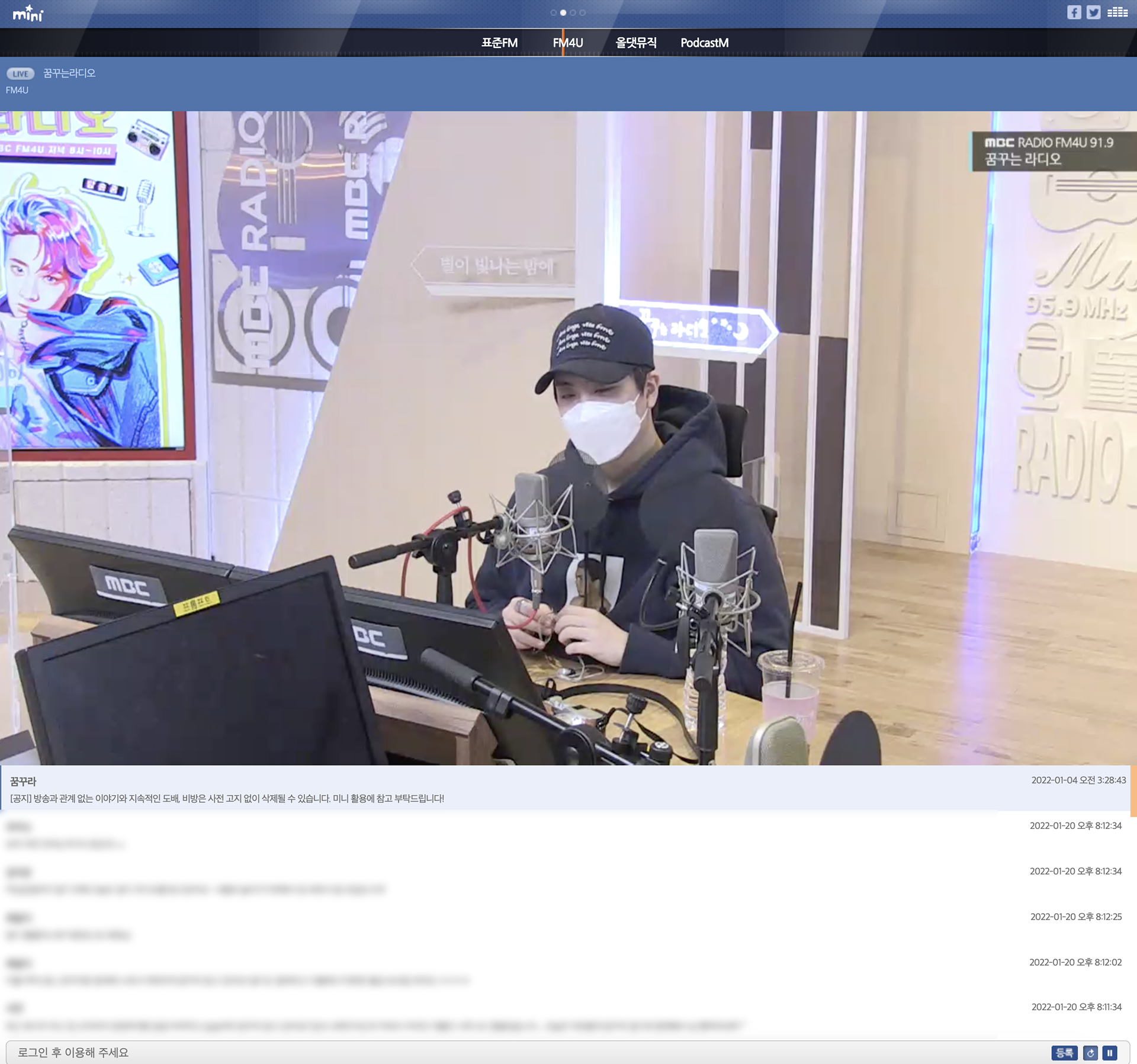The height and width of the screenshot is (1064, 1137).
Task: Refresh the chat message list
Action: [1090, 1052]
